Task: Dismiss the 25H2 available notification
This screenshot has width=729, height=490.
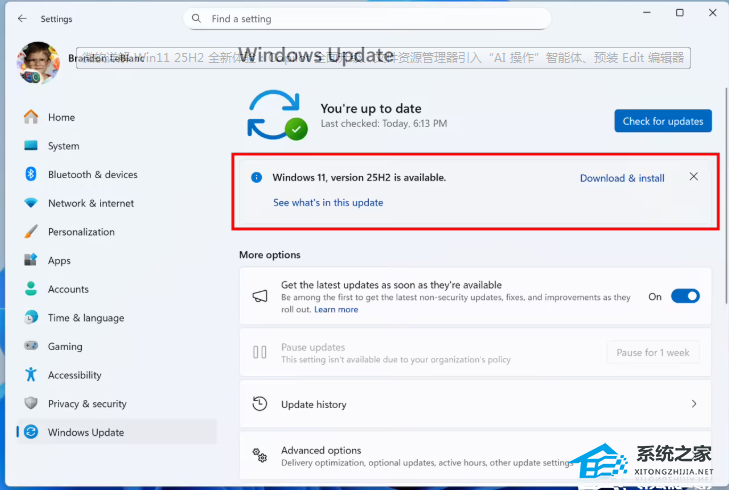Action: pyautogui.click(x=694, y=177)
